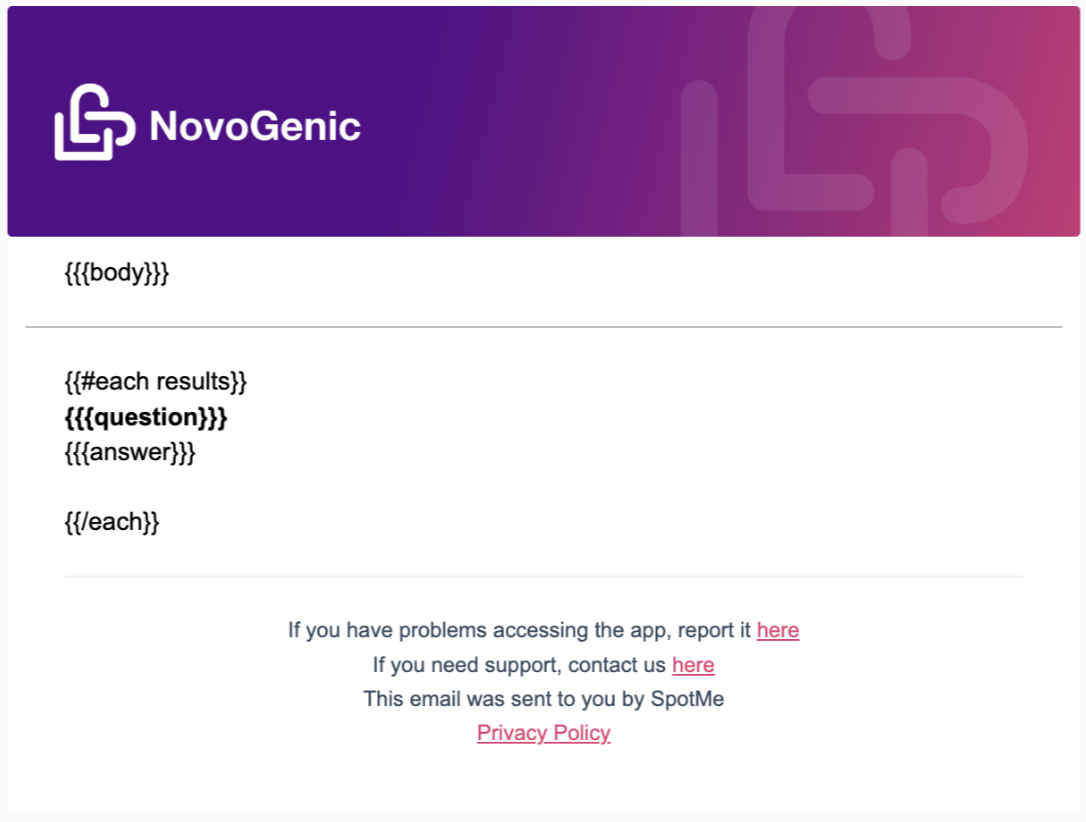1086x822 pixels.
Task: Select the {{{body}}} placeholder text
Action: (x=117, y=272)
